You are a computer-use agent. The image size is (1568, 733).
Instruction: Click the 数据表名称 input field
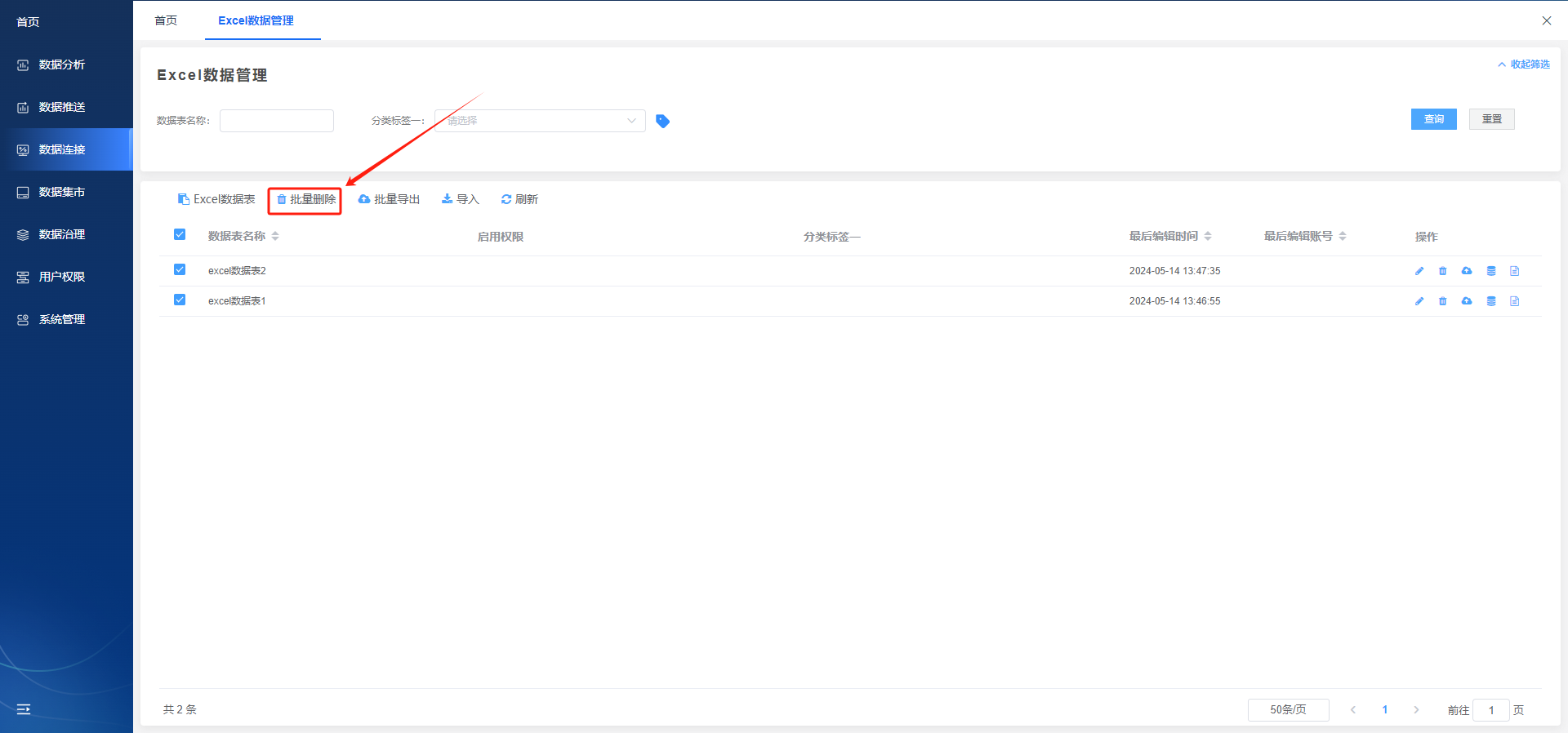pyautogui.click(x=277, y=121)
